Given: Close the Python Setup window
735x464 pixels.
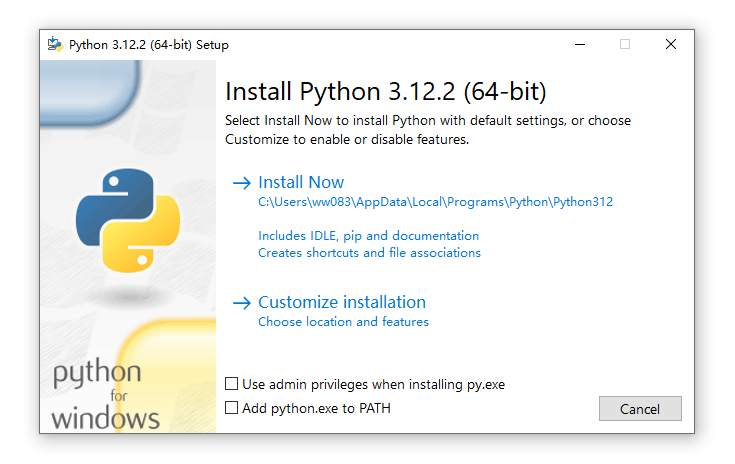Looking at the screenshot, I should pyautogui.click(x=671, y=45).
